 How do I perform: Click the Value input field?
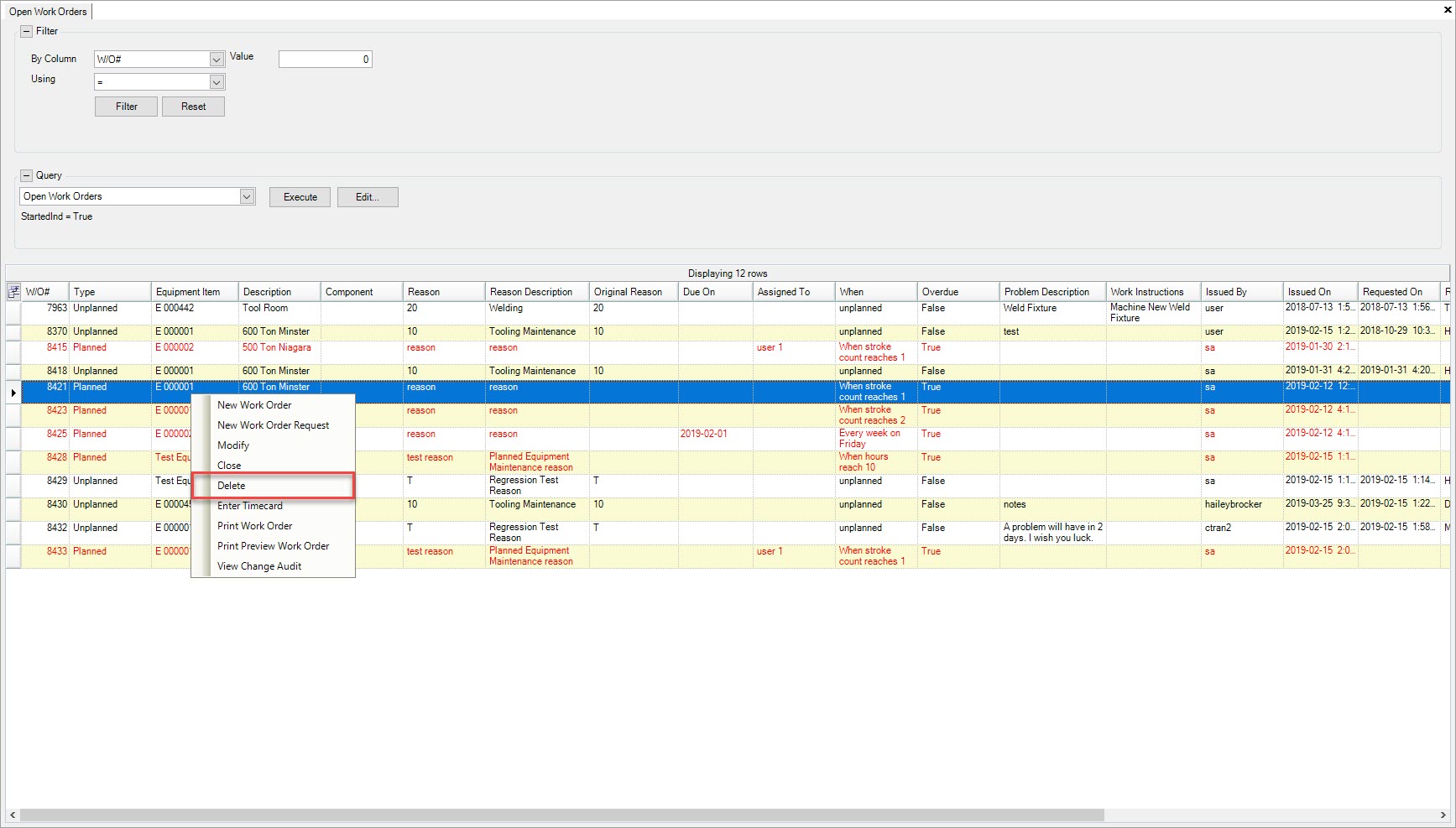point(326,60)
